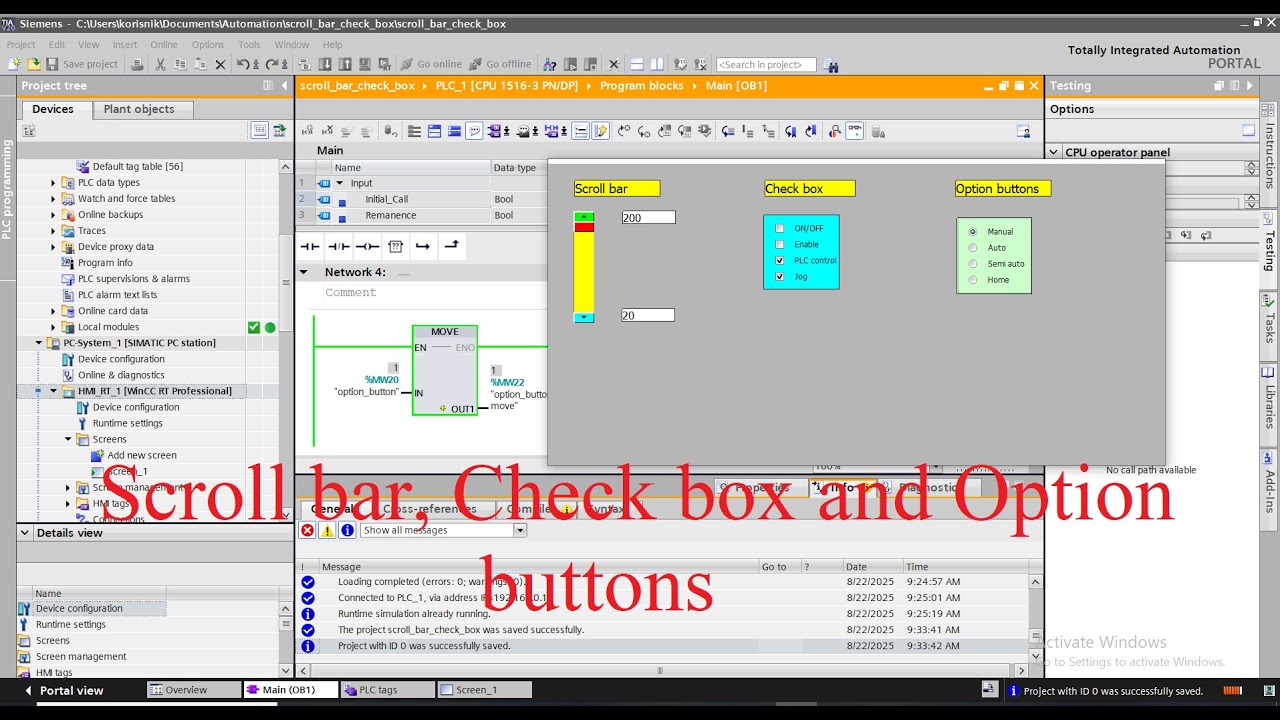Expand Watch and force tables node

click(53, 199)
